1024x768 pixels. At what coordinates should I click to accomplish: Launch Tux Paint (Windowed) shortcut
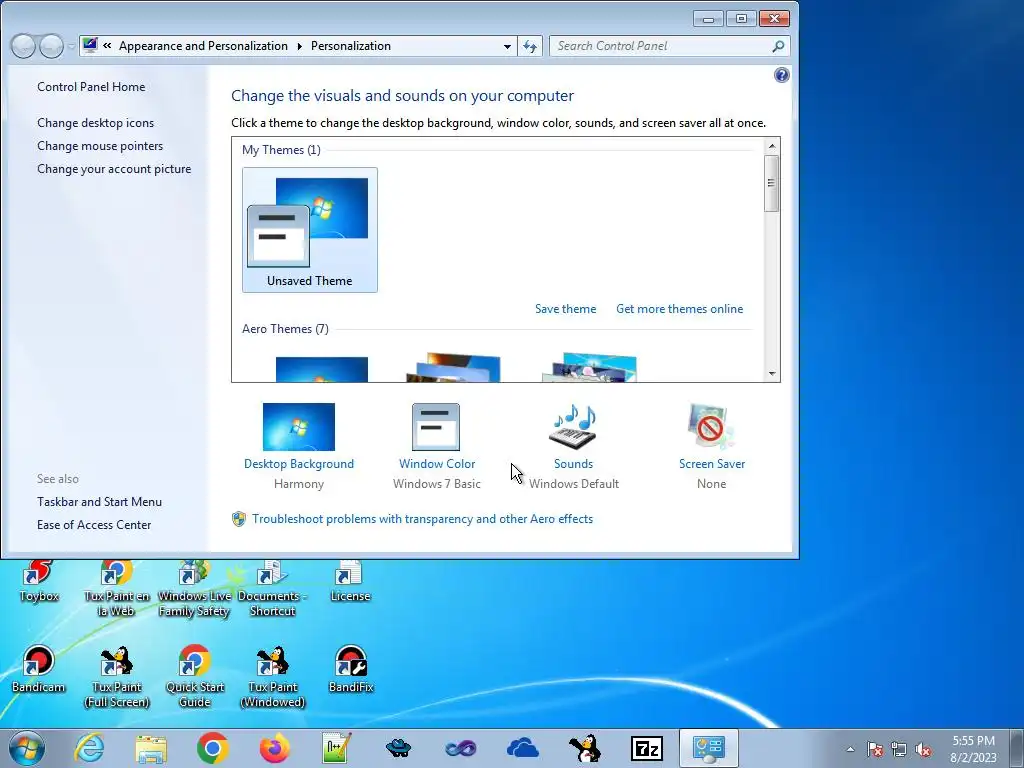(x=272, y=677)
